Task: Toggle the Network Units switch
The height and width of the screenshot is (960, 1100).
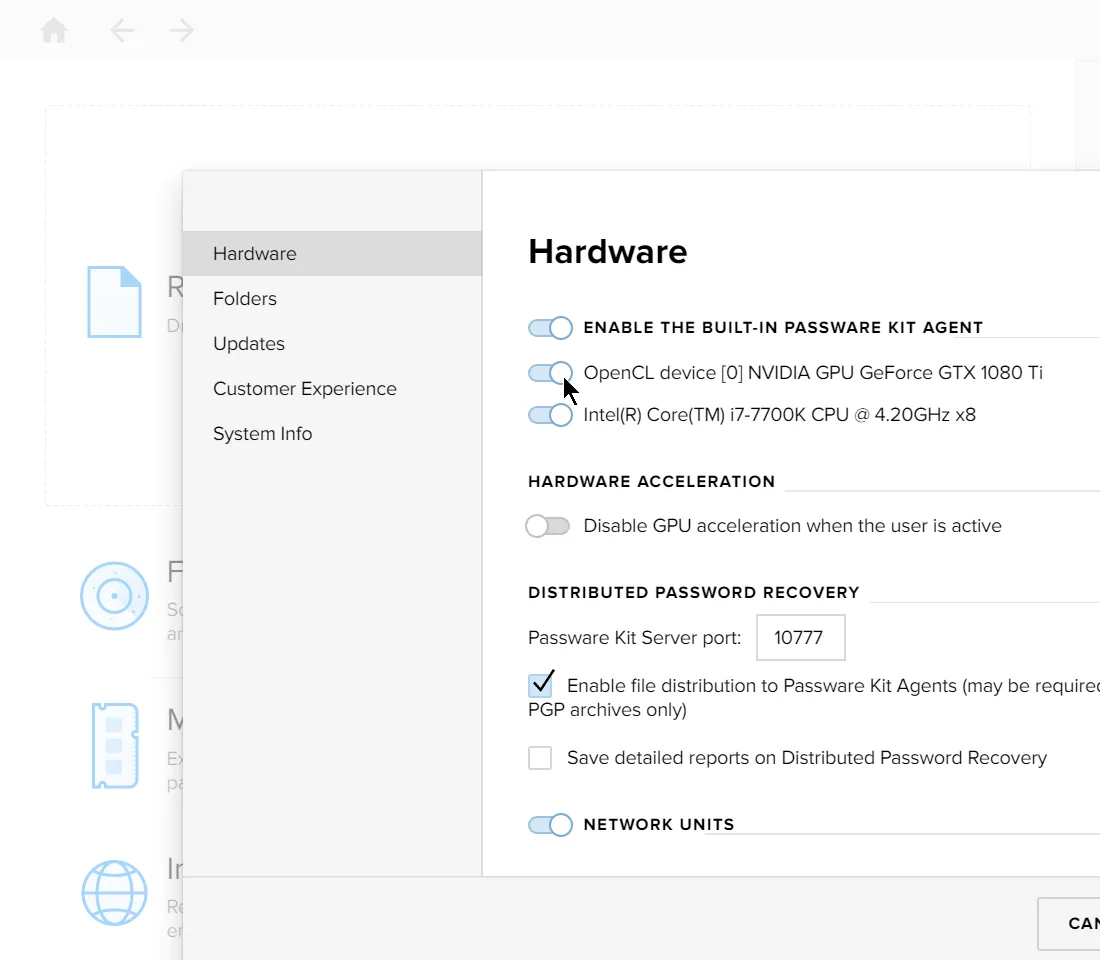Action: (x=550, y=825)
